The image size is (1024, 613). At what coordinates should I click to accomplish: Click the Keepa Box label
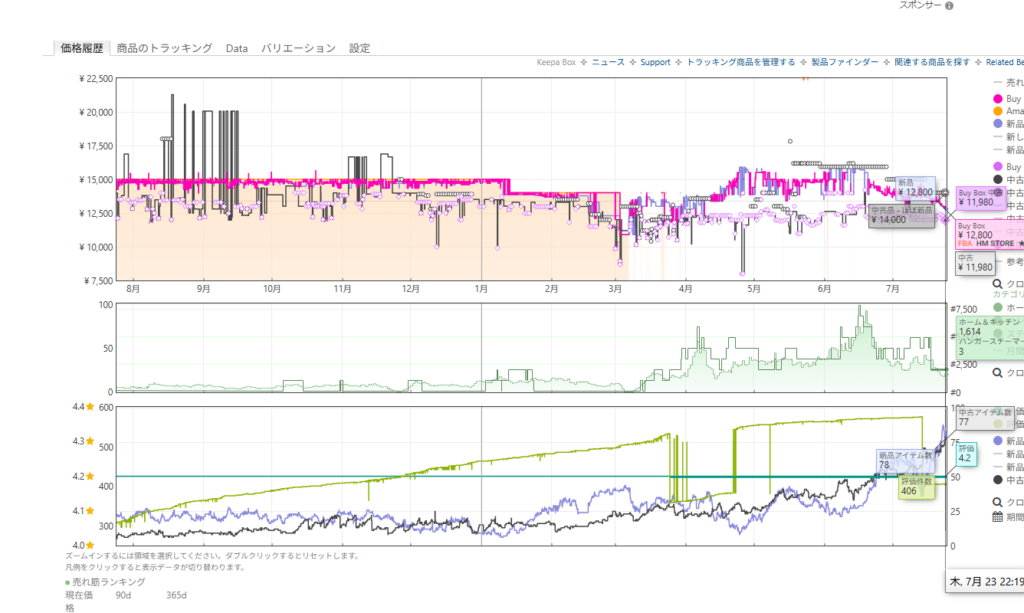556,62
